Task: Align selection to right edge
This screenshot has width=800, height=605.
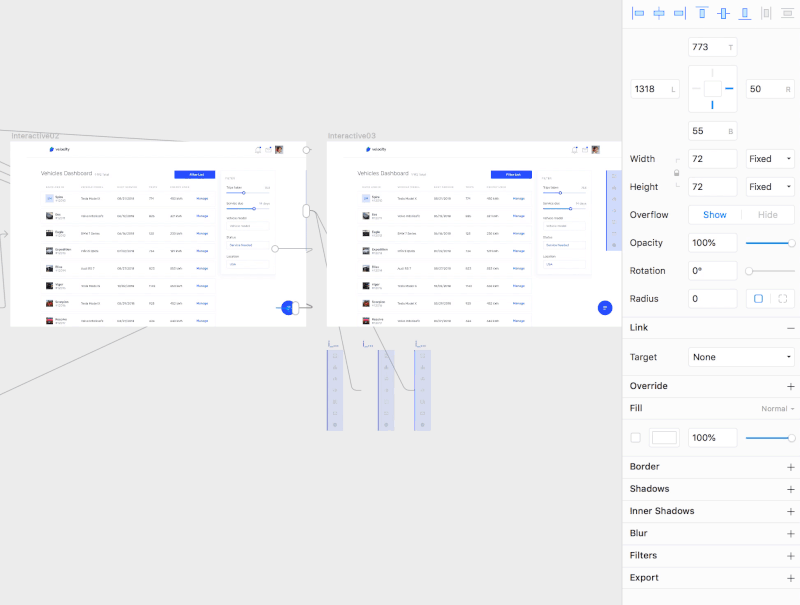Action: [x=680, y=13]
